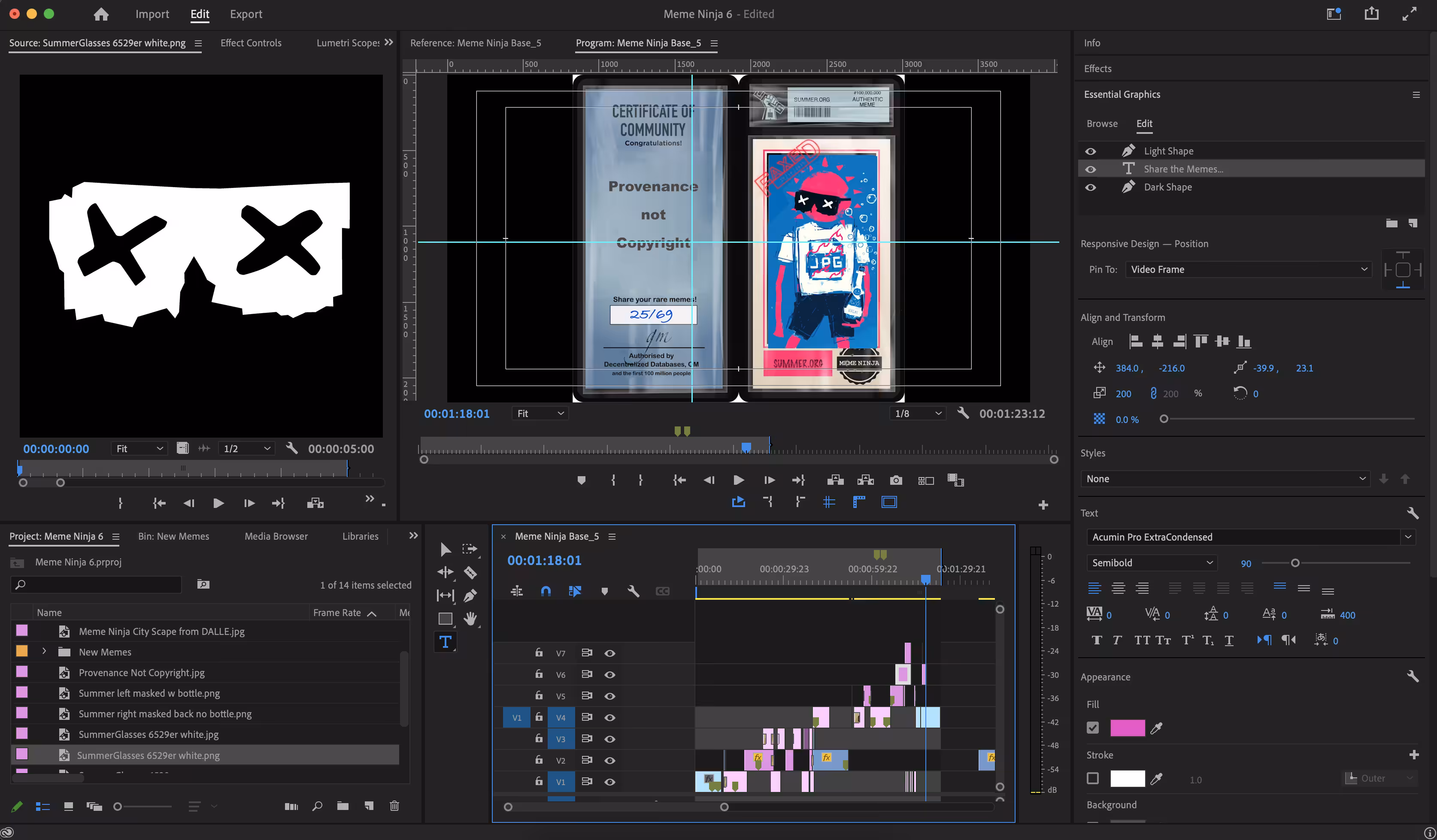Open font weight Semibold dropdown
Image resolution: width=1437 pixels, height=840 pixels.
click(x=1152, y=562)
